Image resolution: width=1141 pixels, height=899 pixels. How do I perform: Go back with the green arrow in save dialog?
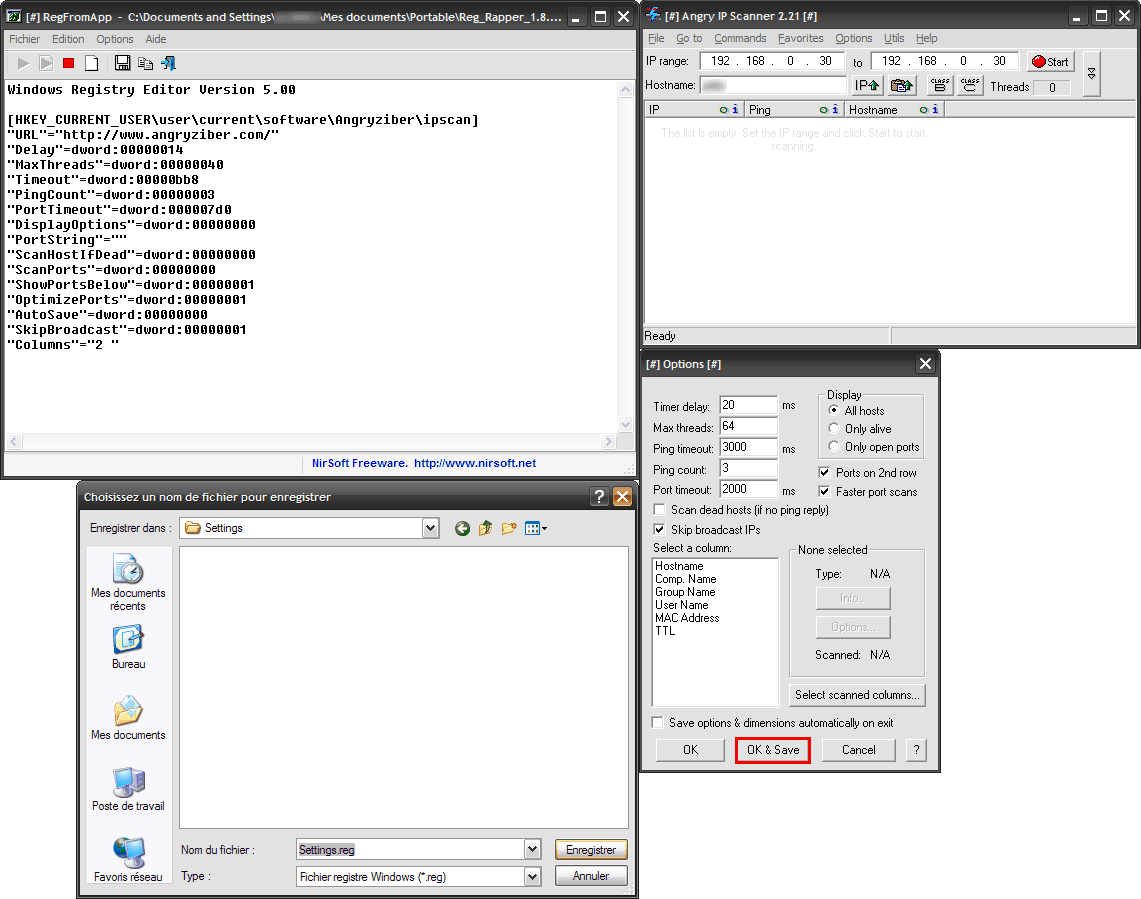[x=462, y=528]
